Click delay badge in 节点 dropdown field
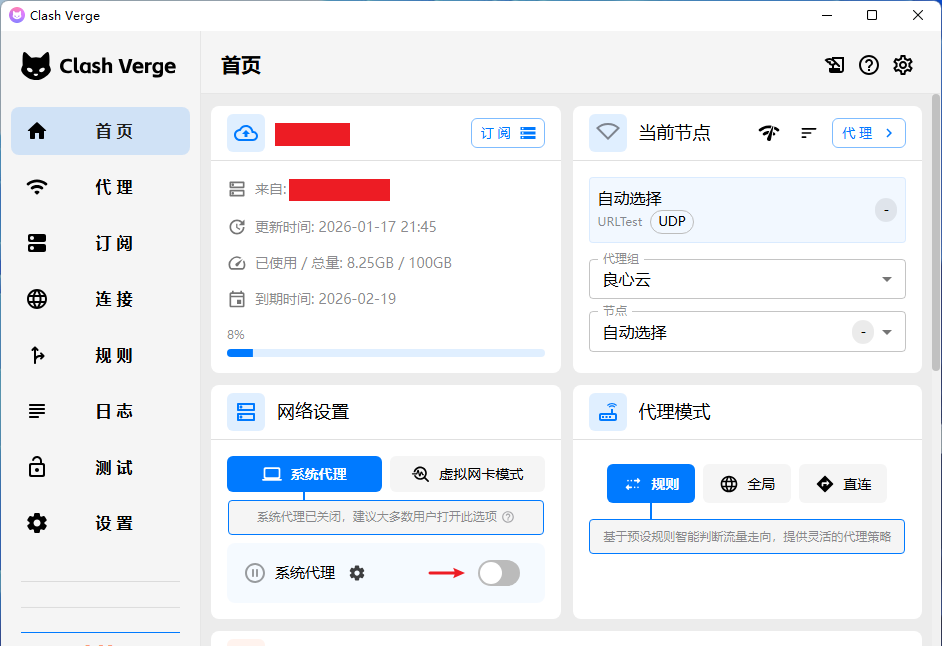942x646 pixels. [x=863, y=332]
